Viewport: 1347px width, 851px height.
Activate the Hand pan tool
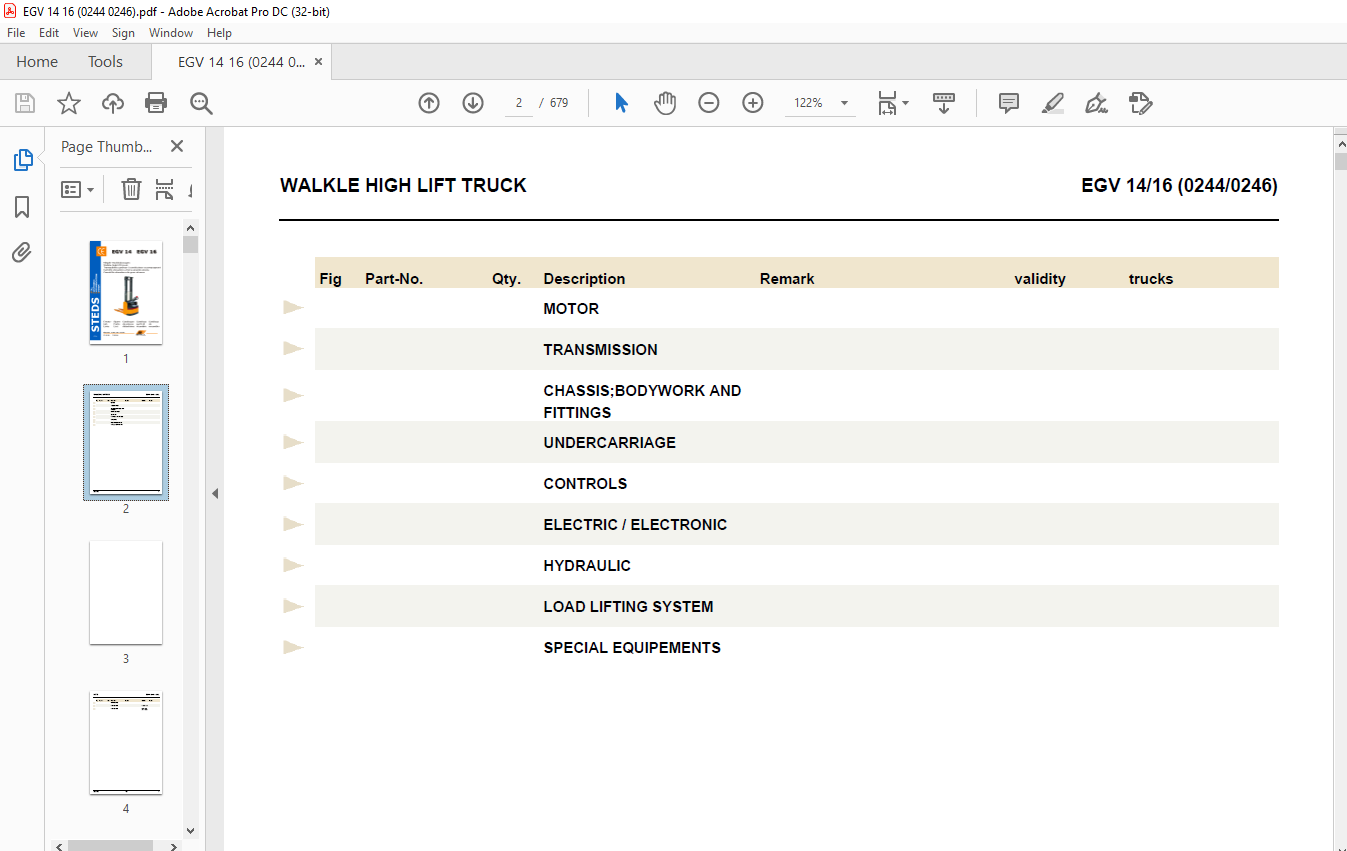pyautogui.click(x=665, y=103)
